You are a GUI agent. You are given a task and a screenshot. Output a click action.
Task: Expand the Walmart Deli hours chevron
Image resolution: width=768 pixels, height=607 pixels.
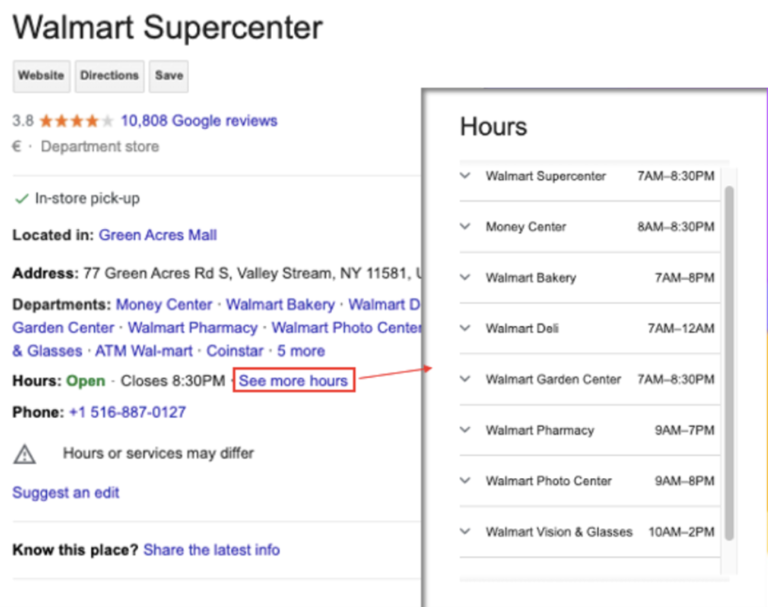click(x=465, y=328)
